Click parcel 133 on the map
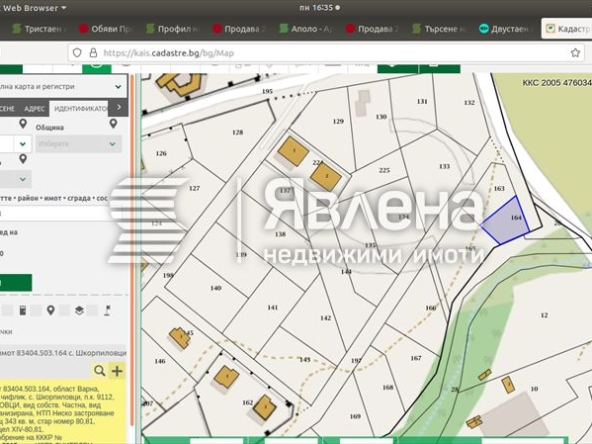 (444, 166)
